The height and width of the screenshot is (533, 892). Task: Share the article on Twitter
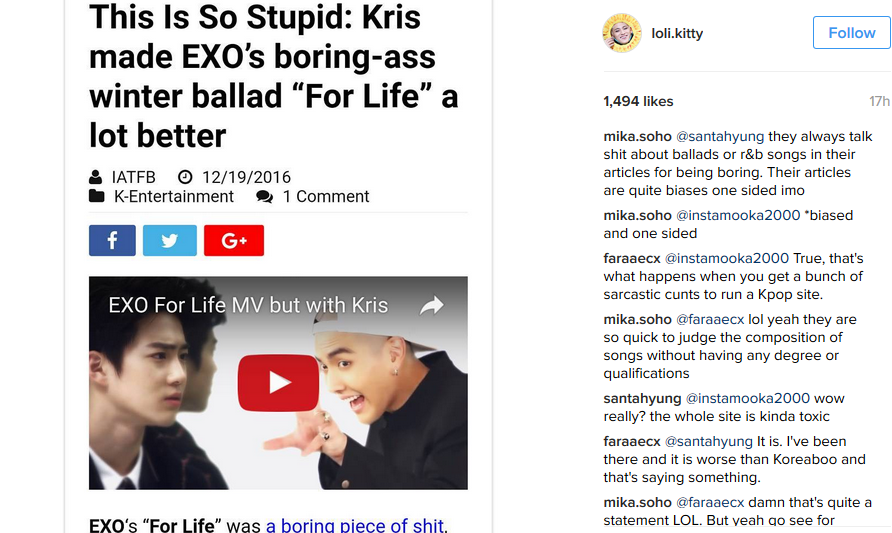170,240
